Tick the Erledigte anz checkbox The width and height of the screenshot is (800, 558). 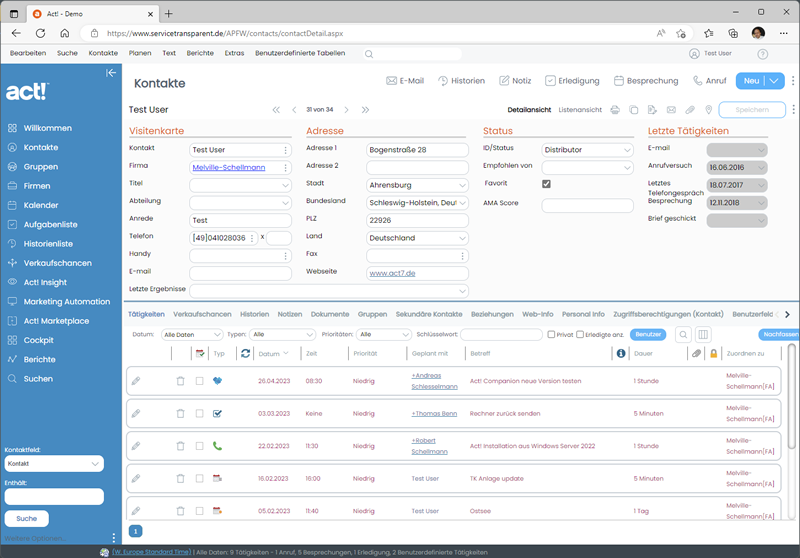pos(580,334)
